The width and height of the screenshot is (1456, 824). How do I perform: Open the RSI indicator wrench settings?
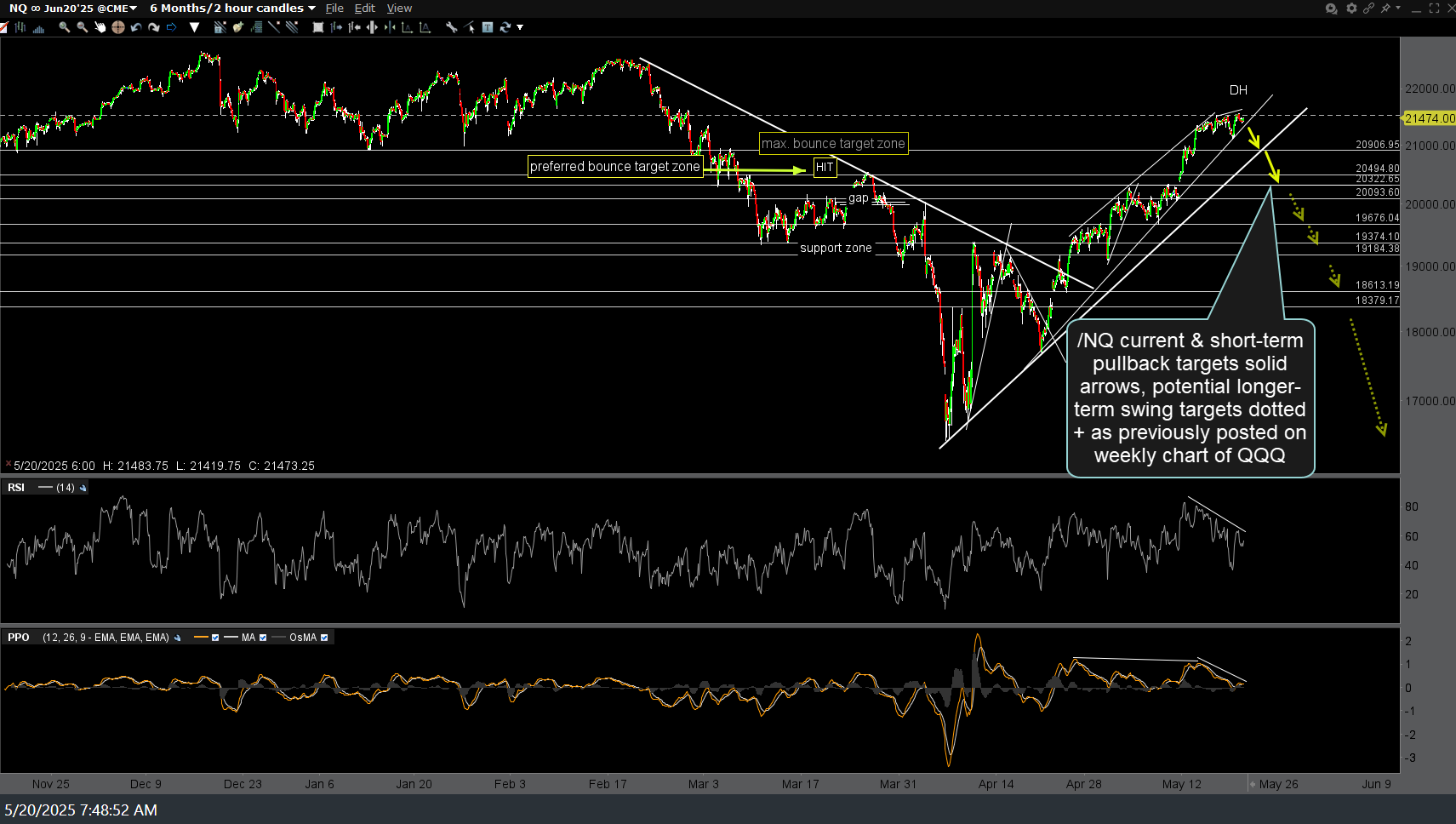pos(83,488)
